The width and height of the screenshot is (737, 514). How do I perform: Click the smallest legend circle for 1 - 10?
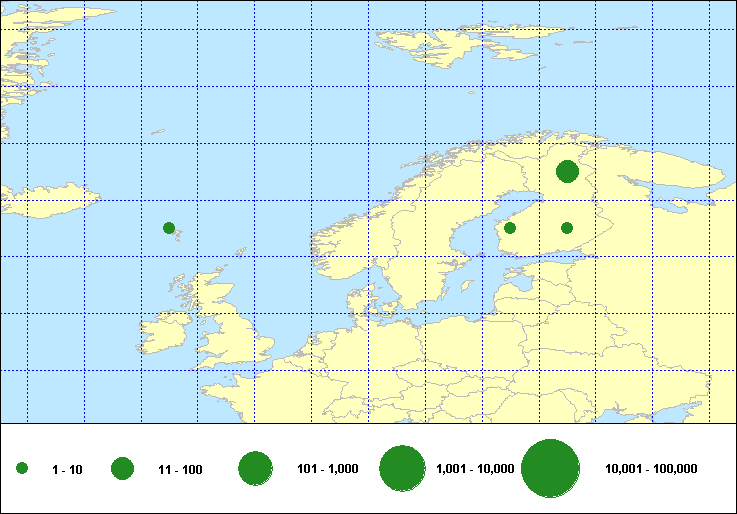coord(22,468)
